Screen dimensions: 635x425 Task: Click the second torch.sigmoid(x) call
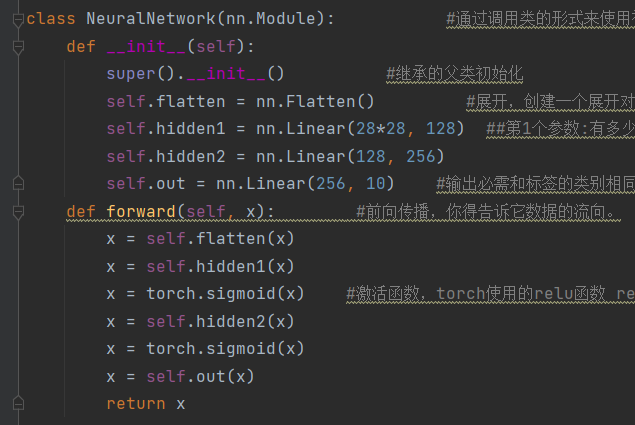(225, 349)
